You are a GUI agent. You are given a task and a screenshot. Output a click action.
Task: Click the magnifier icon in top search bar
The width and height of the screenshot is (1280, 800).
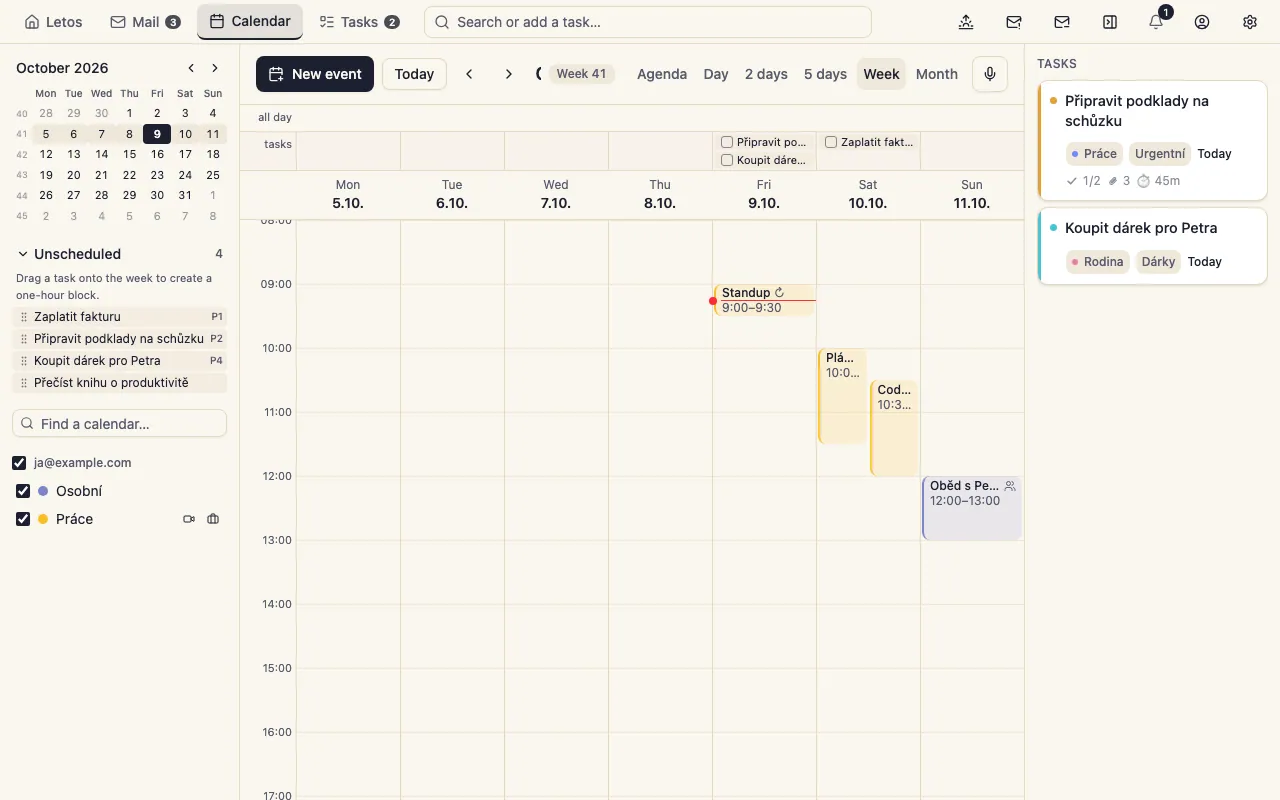[x=442, y=22]
